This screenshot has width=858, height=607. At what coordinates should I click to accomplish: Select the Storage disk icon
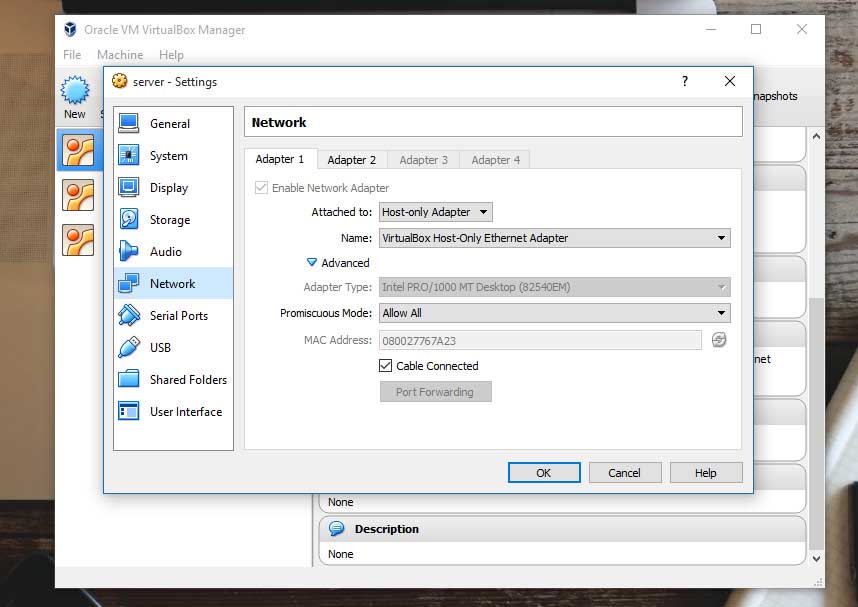click(x=129, y=219)
